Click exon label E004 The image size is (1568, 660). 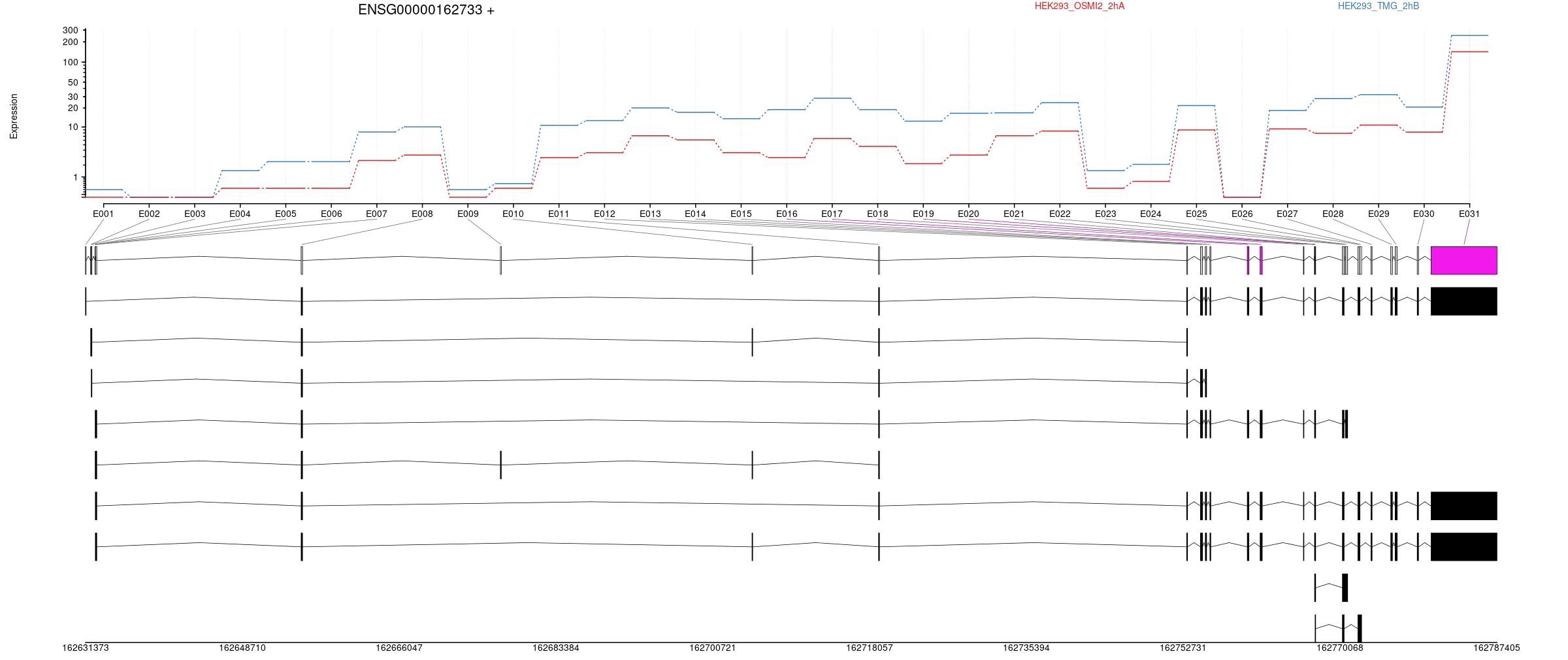(240, 214)
